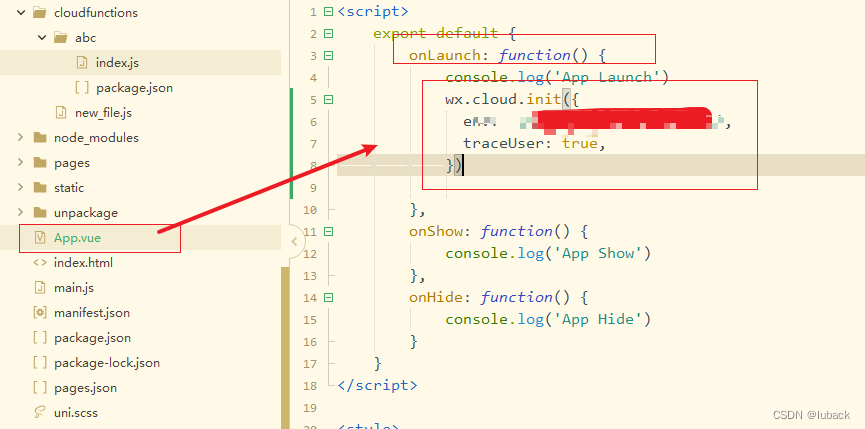Click the new_file.js file icon

[60, 113]
